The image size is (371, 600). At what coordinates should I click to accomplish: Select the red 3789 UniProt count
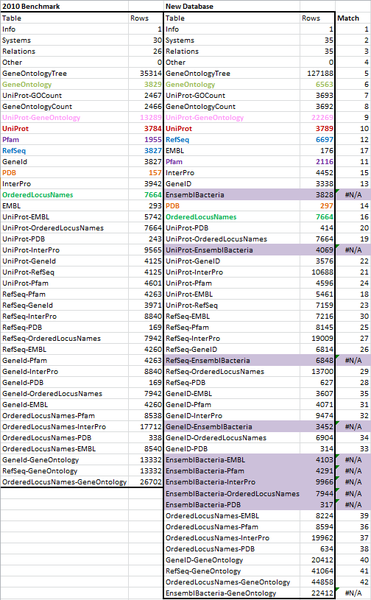tap(317, 129)
